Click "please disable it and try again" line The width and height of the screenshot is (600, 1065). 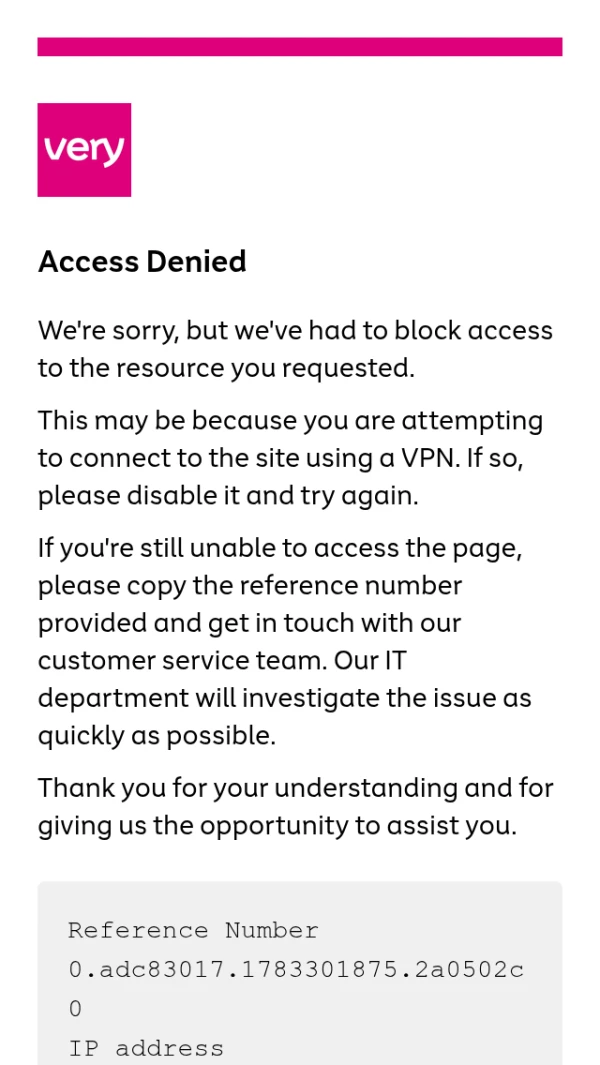228,497
